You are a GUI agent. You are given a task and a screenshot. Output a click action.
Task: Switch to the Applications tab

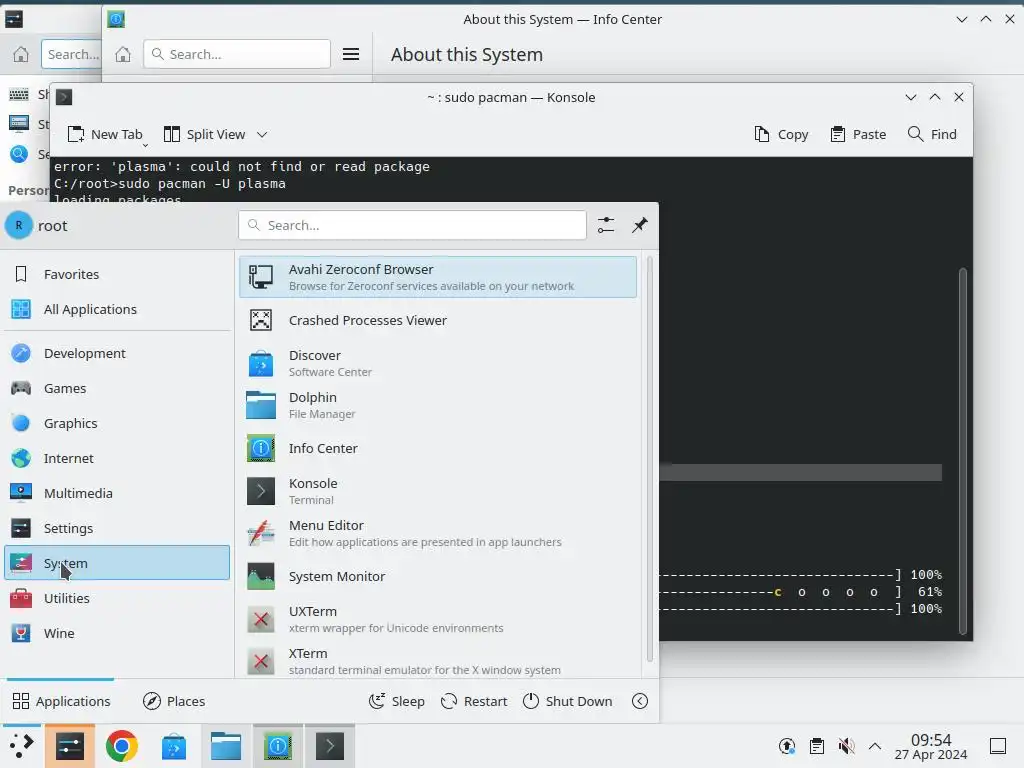[x=61, y=701]
